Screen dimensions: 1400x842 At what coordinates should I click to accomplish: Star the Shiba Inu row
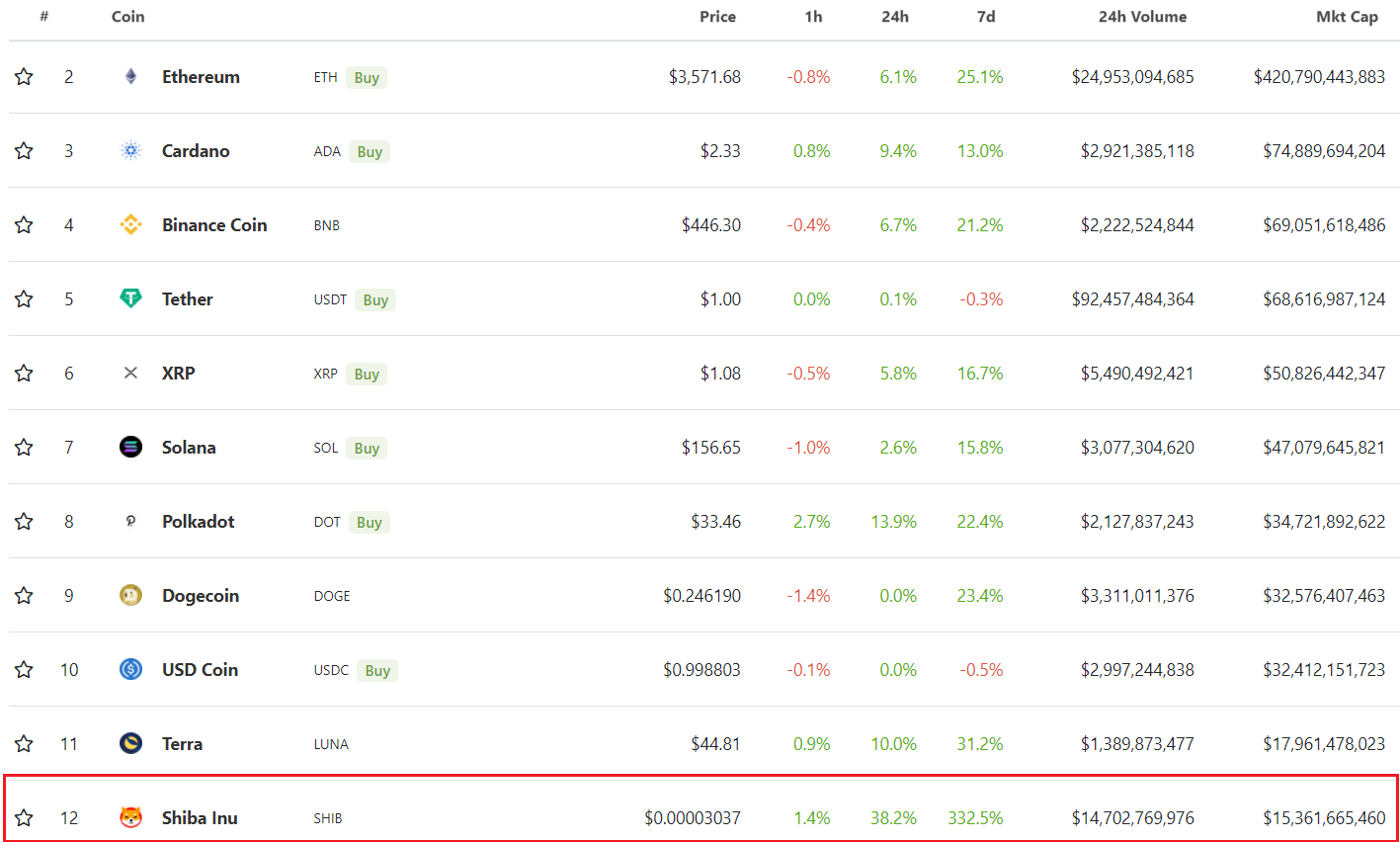coord(24,818)
